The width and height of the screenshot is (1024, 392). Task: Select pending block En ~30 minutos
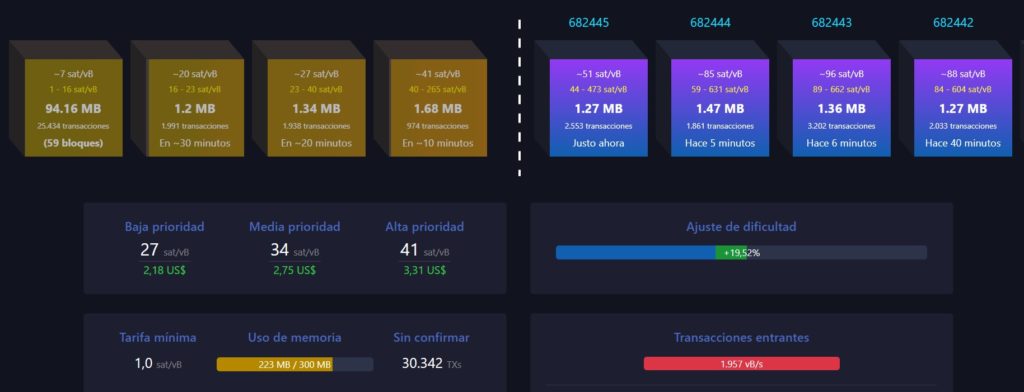click(195, 108)
